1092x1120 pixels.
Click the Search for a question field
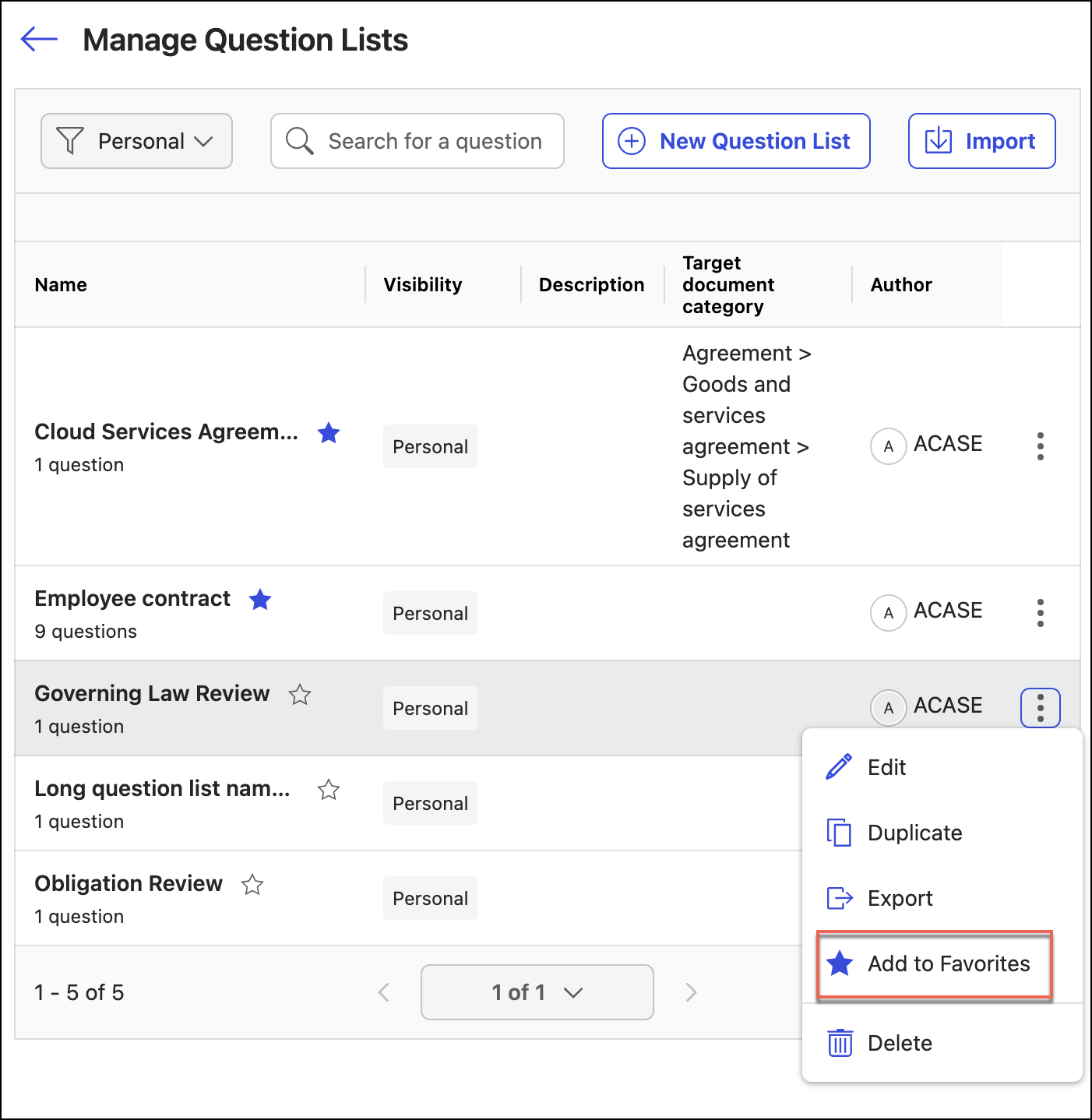417,141
